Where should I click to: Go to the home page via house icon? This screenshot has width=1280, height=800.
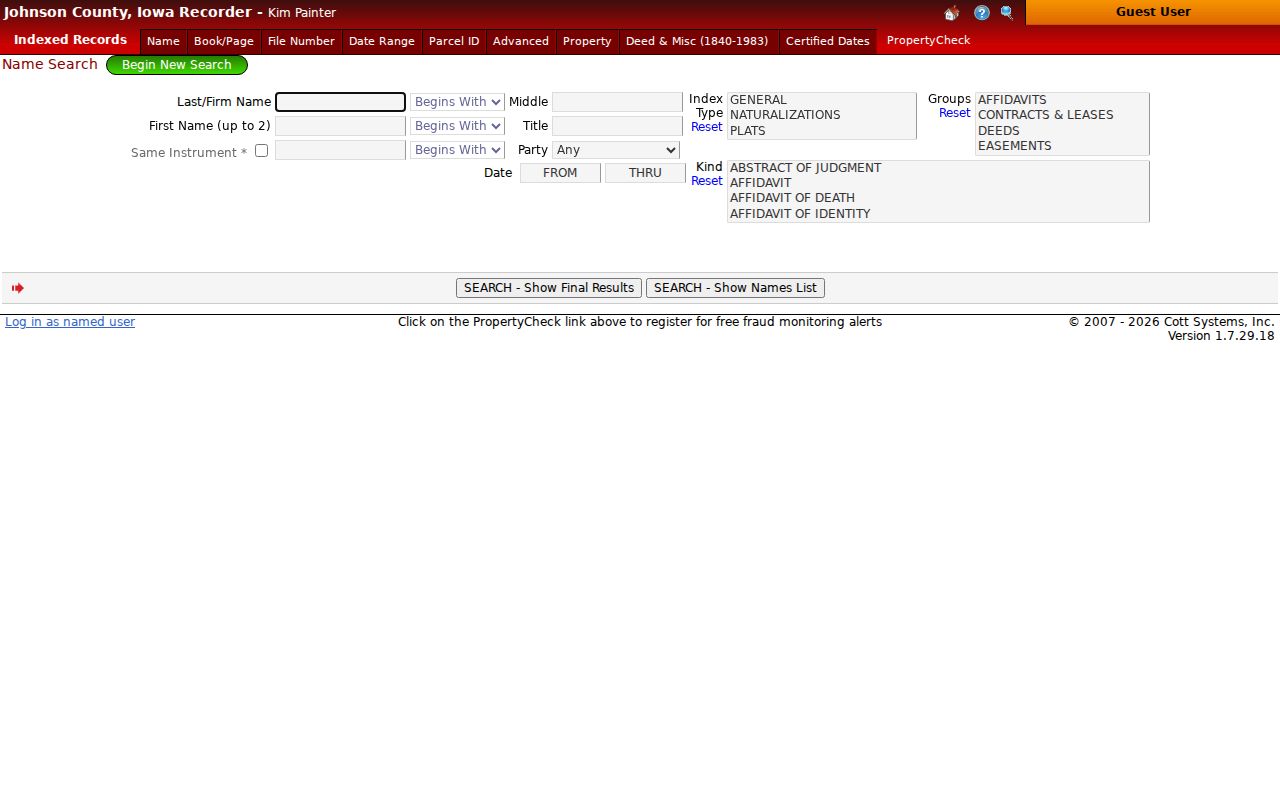click(951, 13)
